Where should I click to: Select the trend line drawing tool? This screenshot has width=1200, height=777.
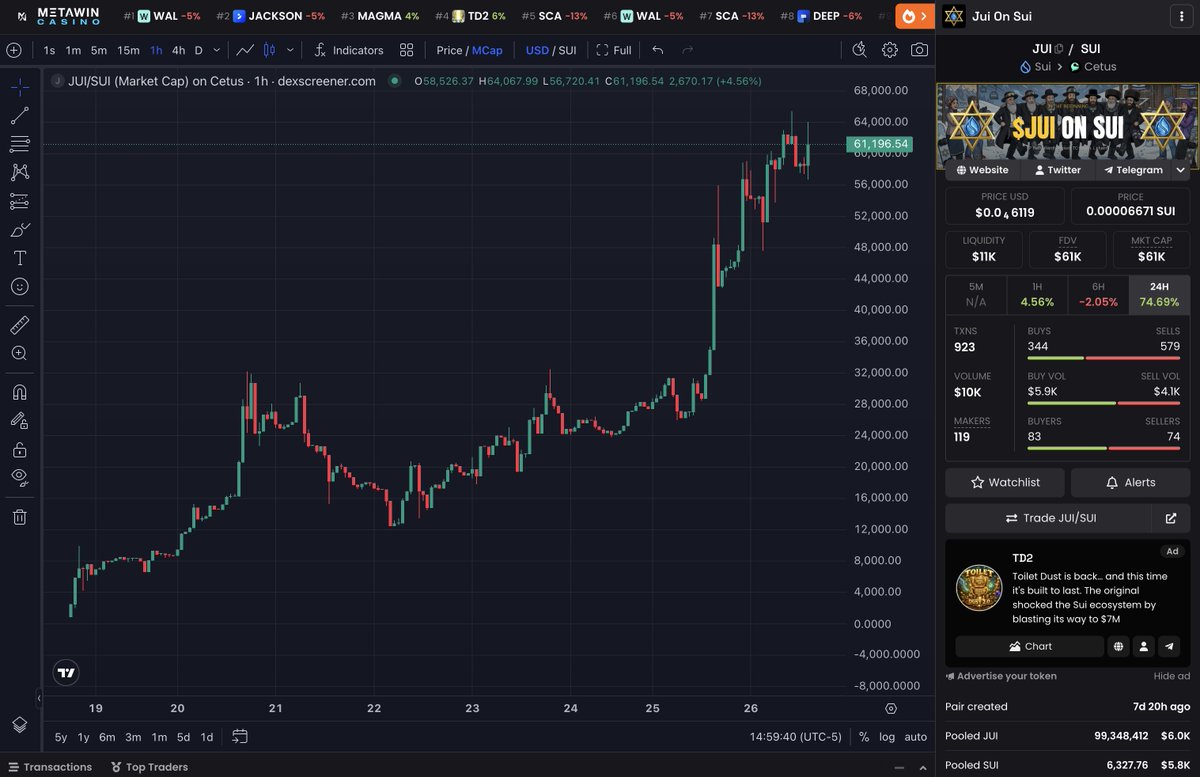pyautogui.click(x=19, y=116)
